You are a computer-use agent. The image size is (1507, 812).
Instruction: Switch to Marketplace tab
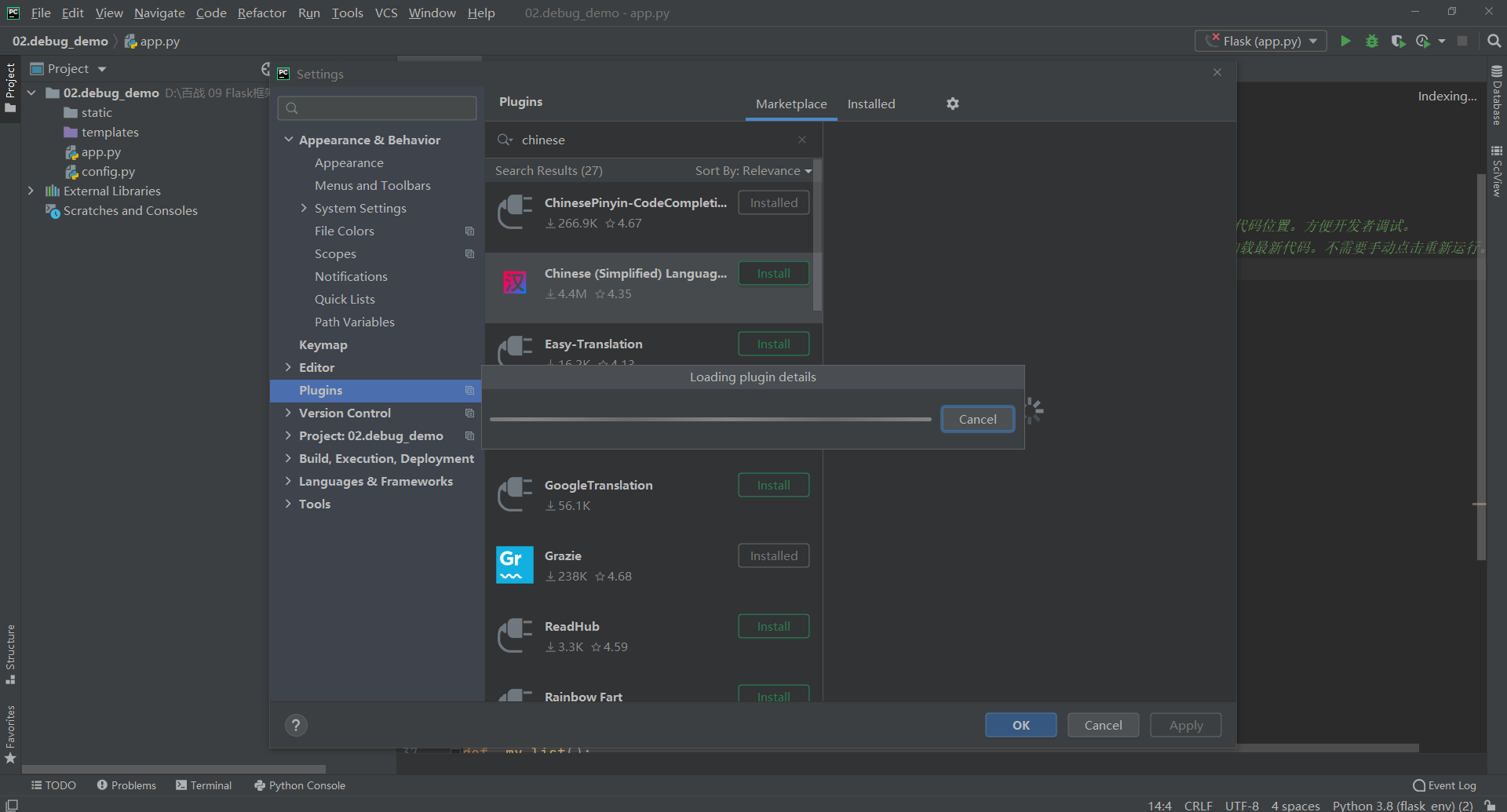coord(791,104)
